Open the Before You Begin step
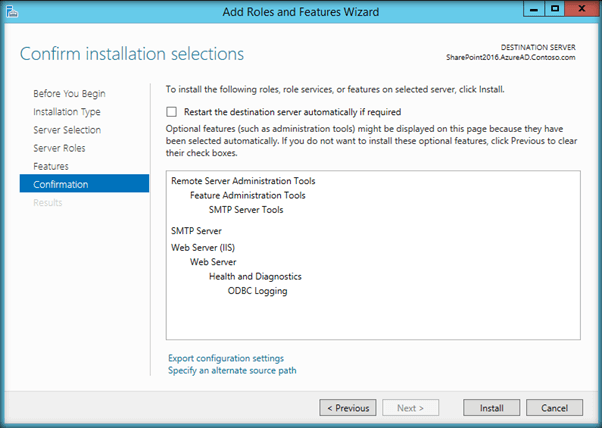This screenshot has height=428, width=602. click(69, 94)
